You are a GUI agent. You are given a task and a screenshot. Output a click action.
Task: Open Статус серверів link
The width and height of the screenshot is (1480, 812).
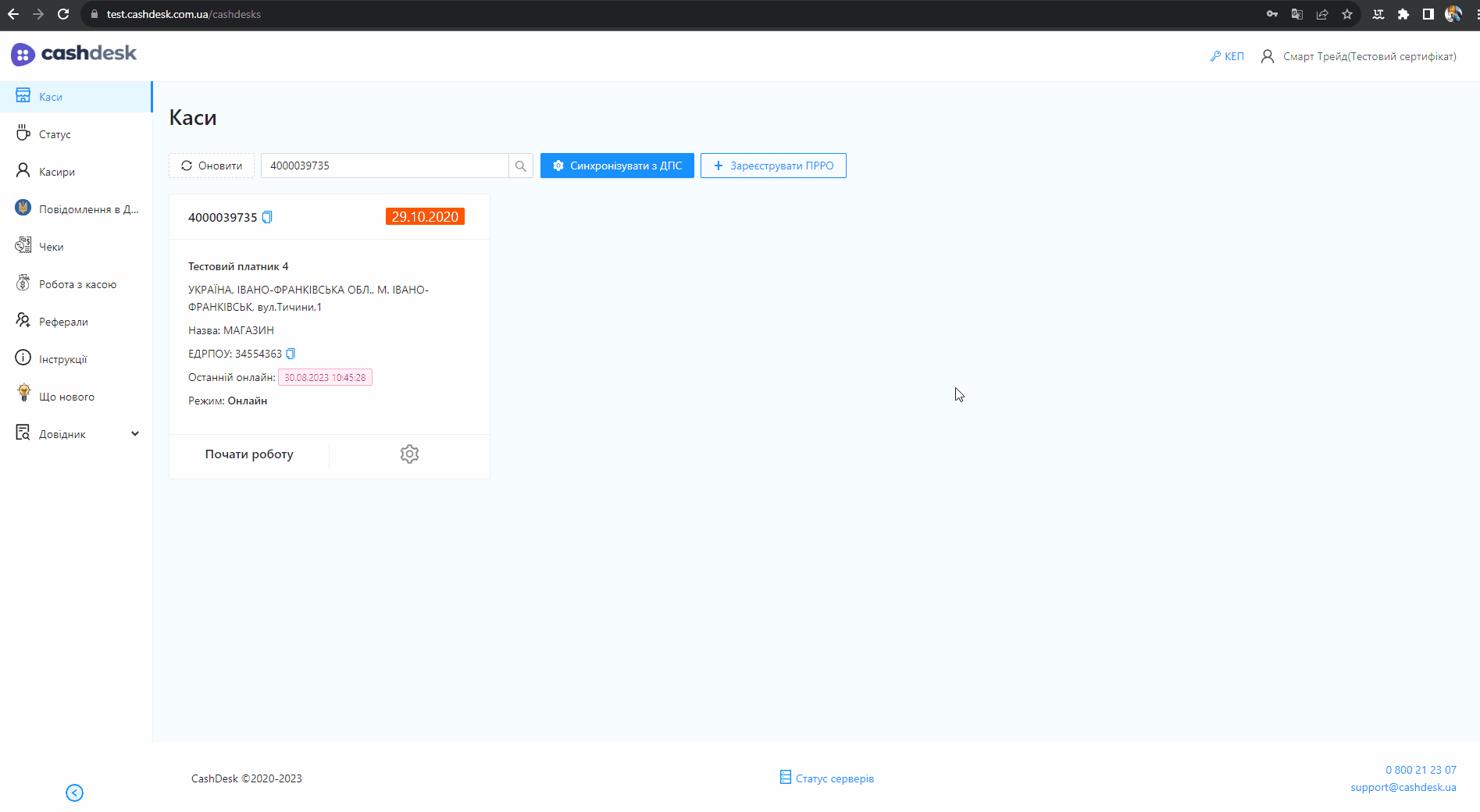pyautogui.click(x=827, y=778)
